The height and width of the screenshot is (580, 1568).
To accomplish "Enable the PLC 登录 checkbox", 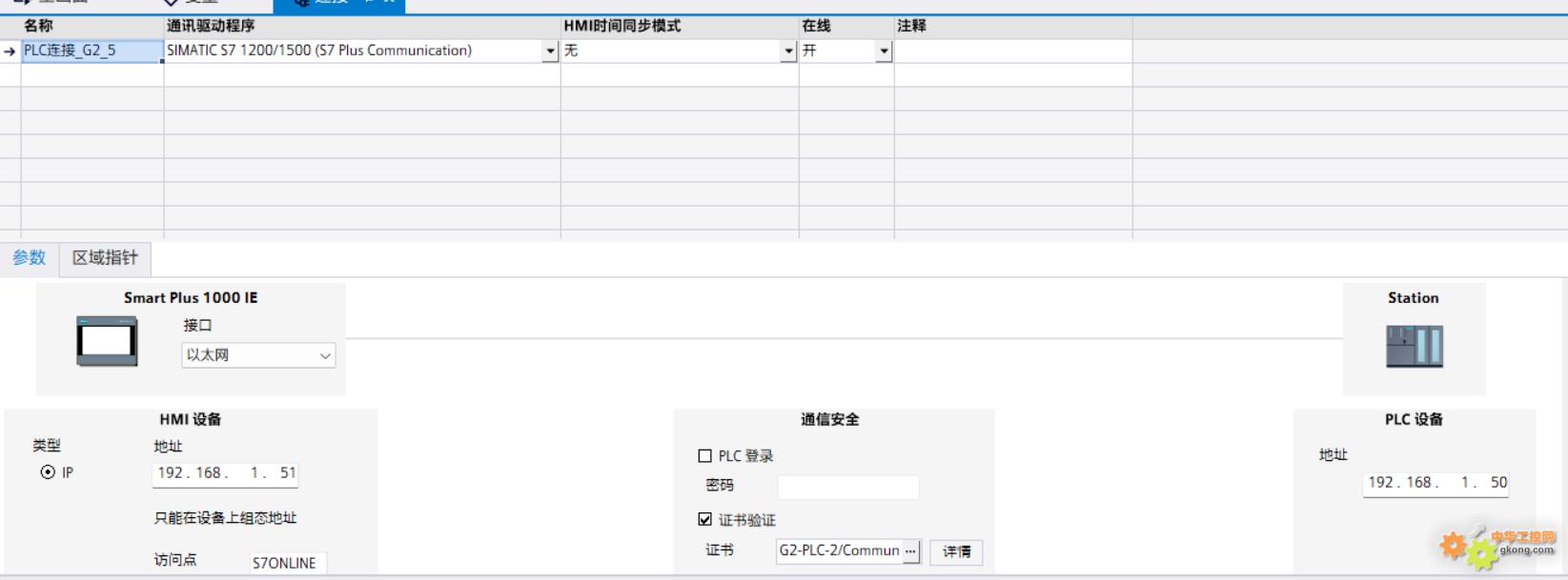I will pos(705,456).
